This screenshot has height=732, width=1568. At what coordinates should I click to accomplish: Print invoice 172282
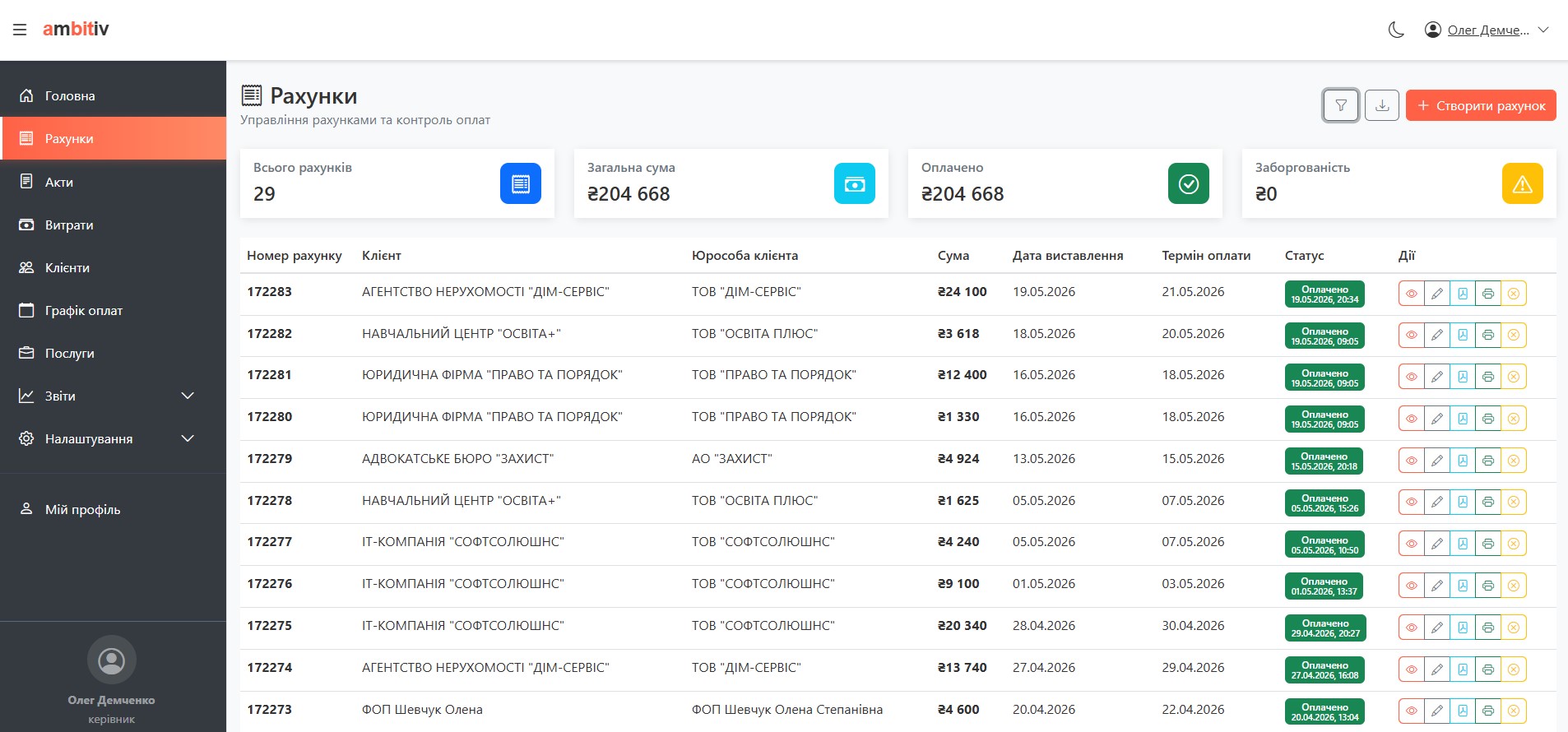(1488, 335)
